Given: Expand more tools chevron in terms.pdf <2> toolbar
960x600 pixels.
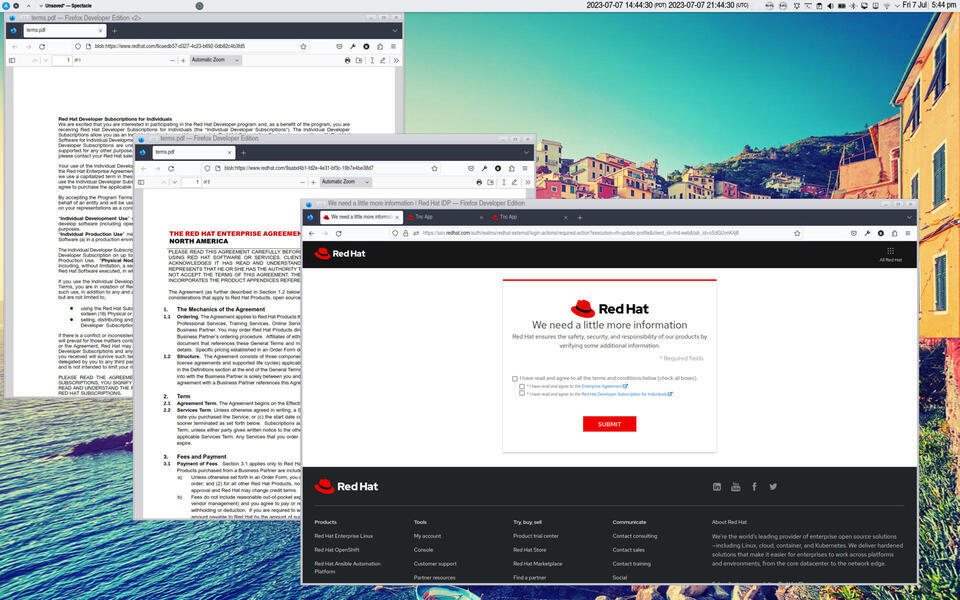Looking at the screenshot, I should (396, 61).
